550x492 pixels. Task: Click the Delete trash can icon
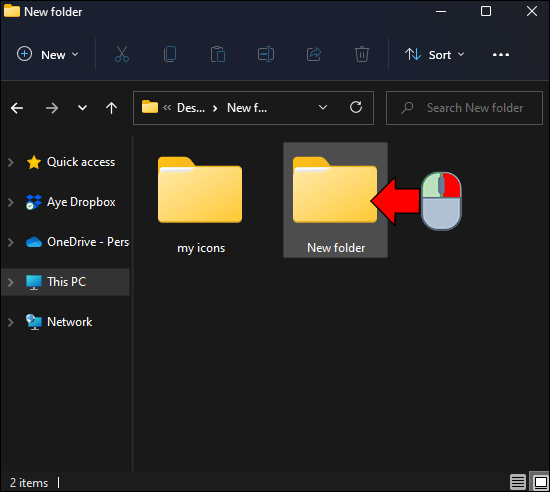pos(362,54)
